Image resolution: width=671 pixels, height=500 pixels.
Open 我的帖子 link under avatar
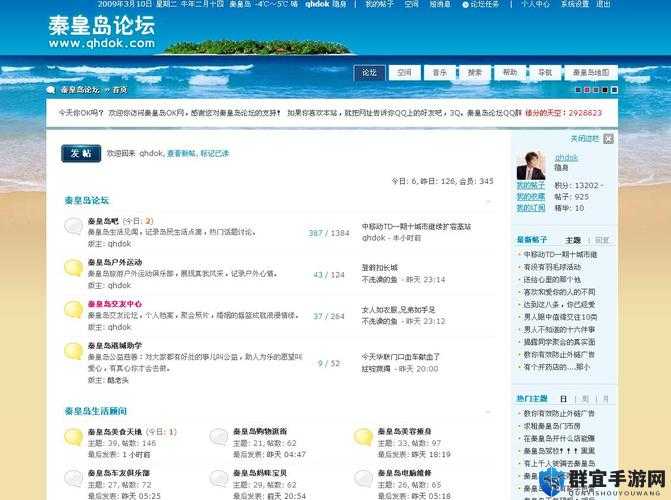pyautogui.click(x=531, y=185)
